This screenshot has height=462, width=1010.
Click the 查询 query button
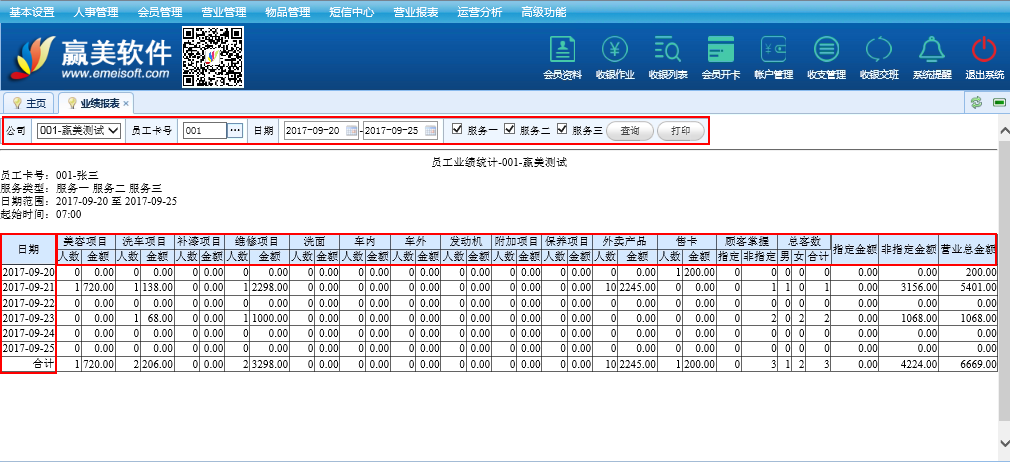pos(629,130)
